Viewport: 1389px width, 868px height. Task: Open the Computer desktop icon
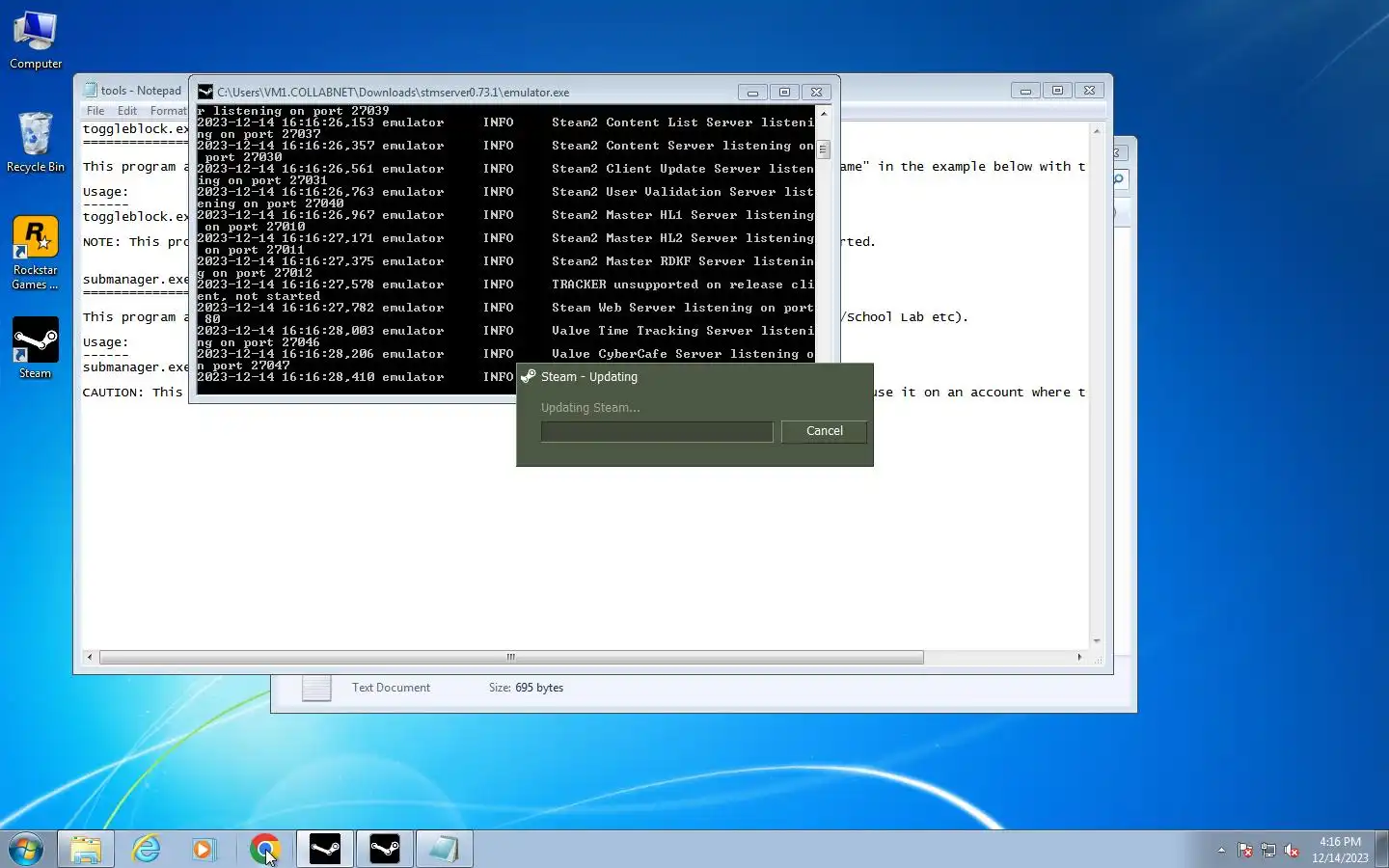coord(36,41)
